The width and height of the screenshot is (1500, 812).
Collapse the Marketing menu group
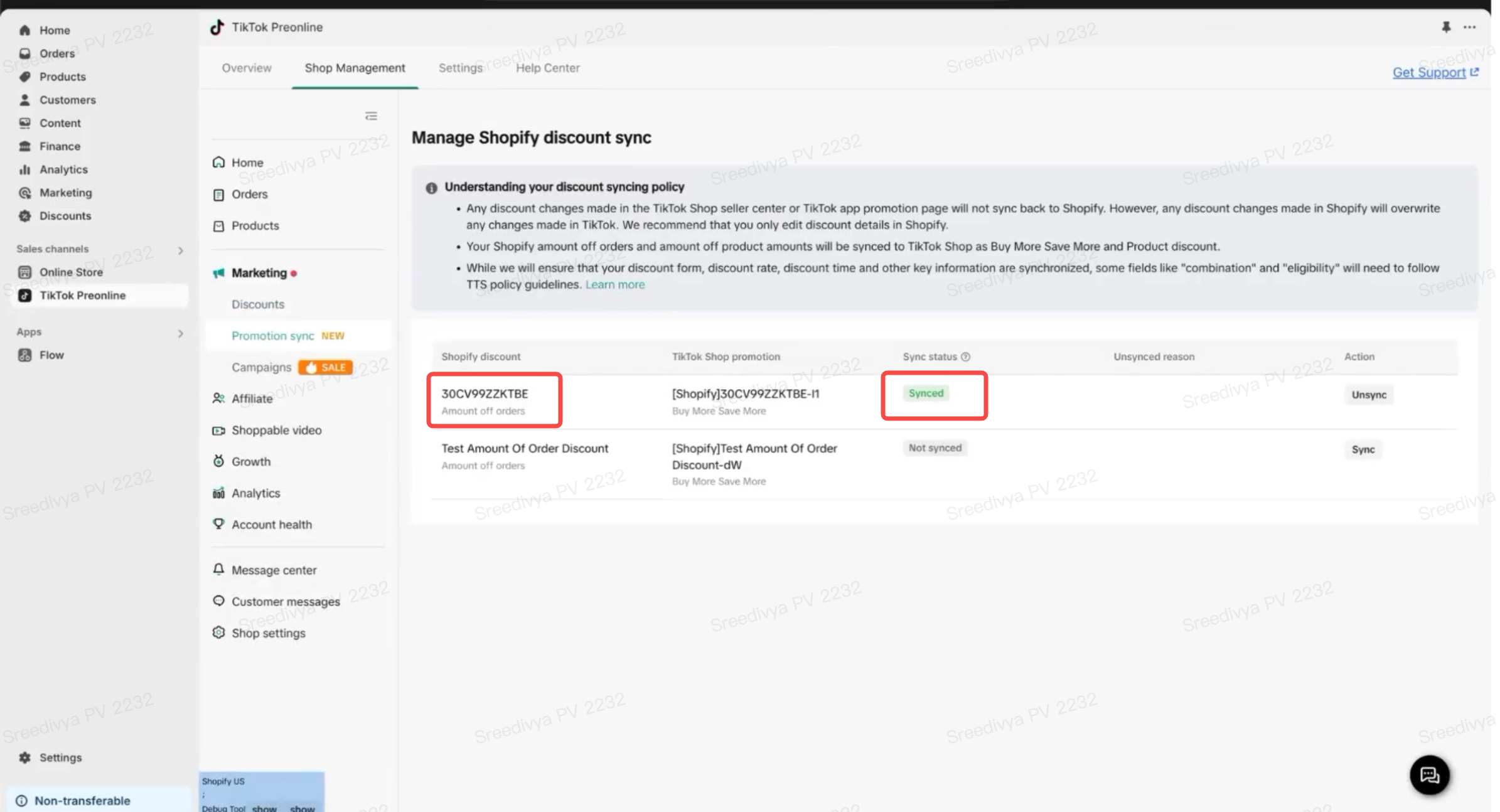pos(259,273)
